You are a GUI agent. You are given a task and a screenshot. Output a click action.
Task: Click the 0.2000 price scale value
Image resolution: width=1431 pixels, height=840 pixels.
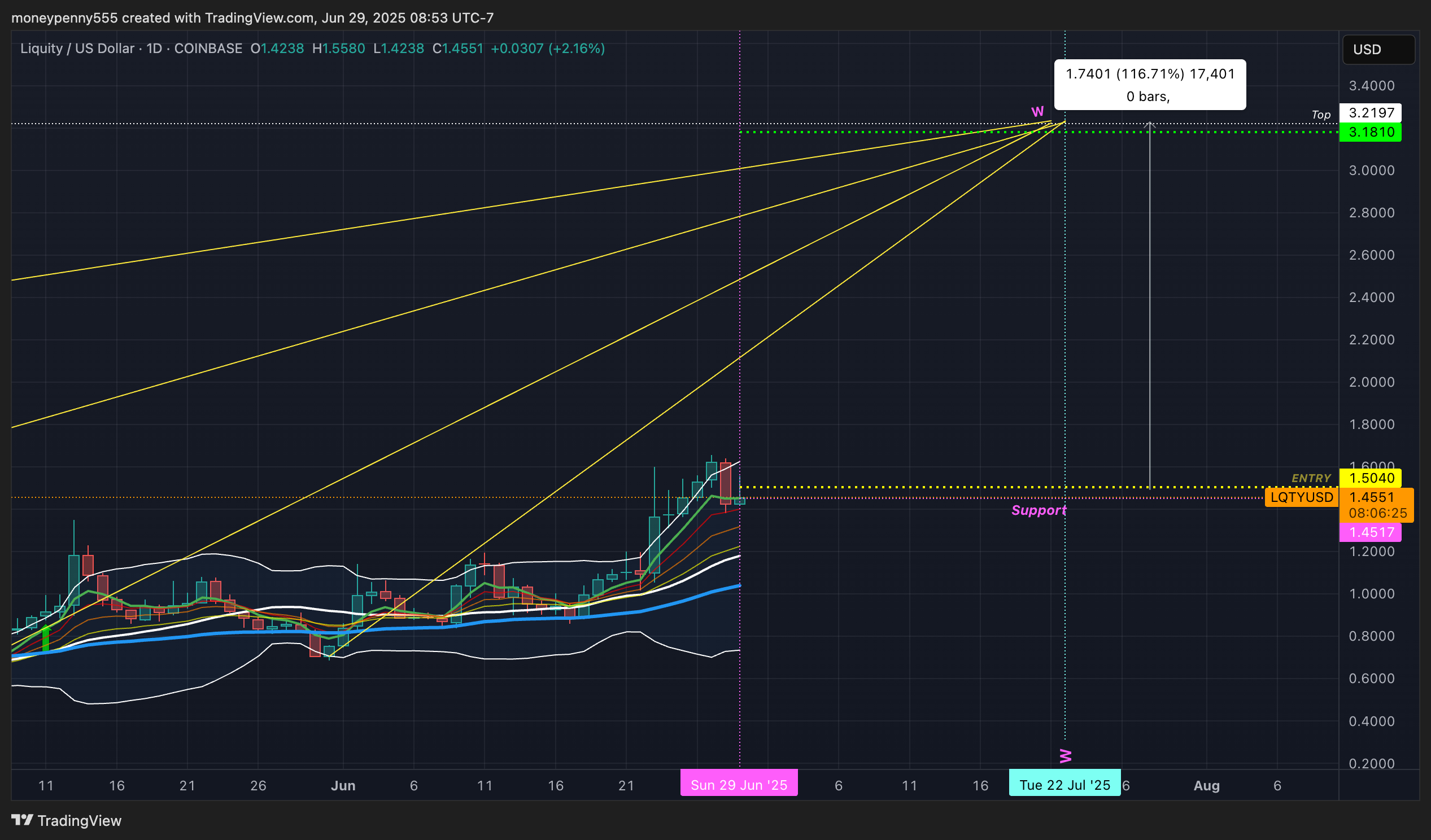(1371, 763)
